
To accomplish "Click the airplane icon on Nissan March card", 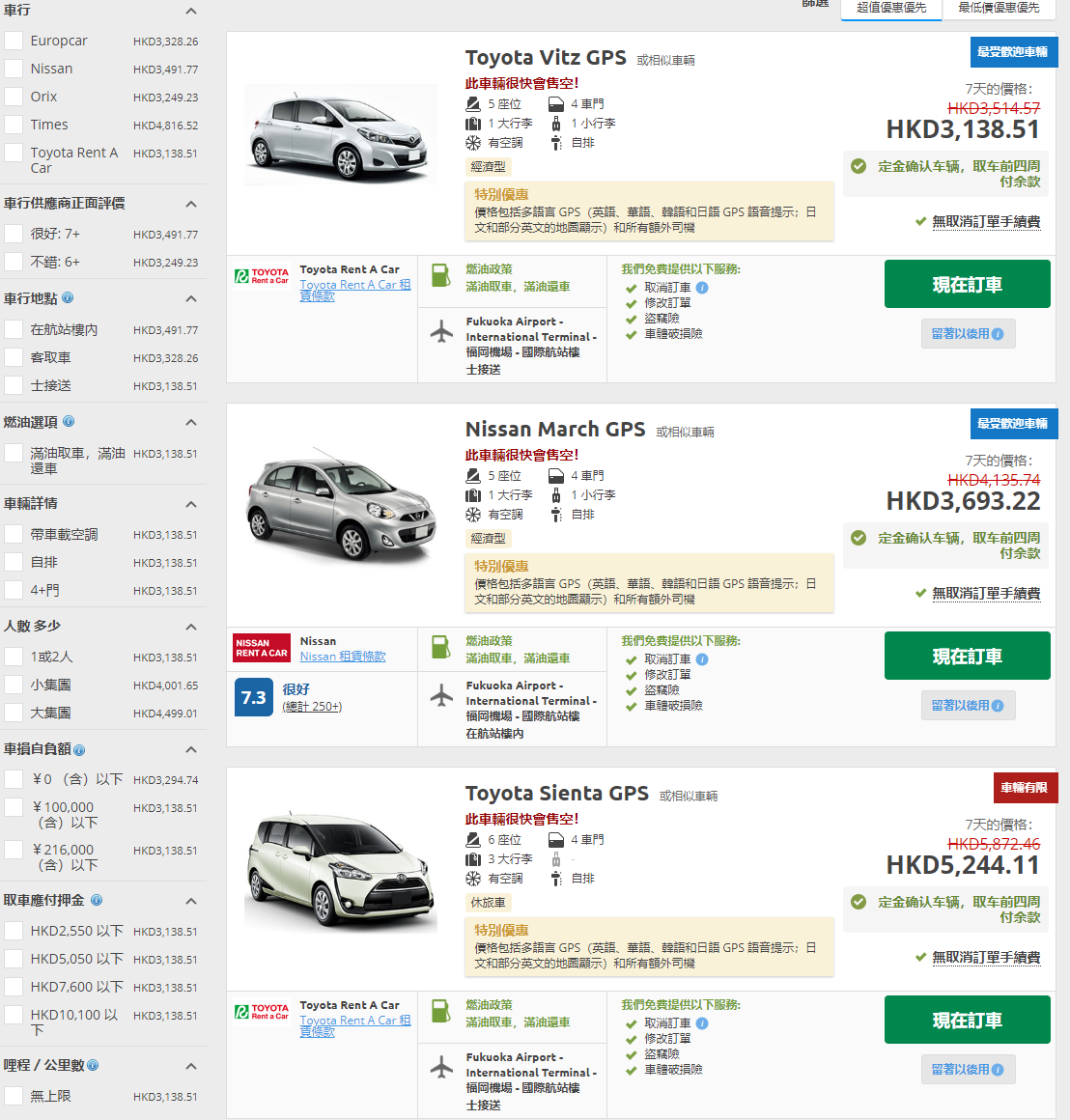I will [x=442, y=695].
